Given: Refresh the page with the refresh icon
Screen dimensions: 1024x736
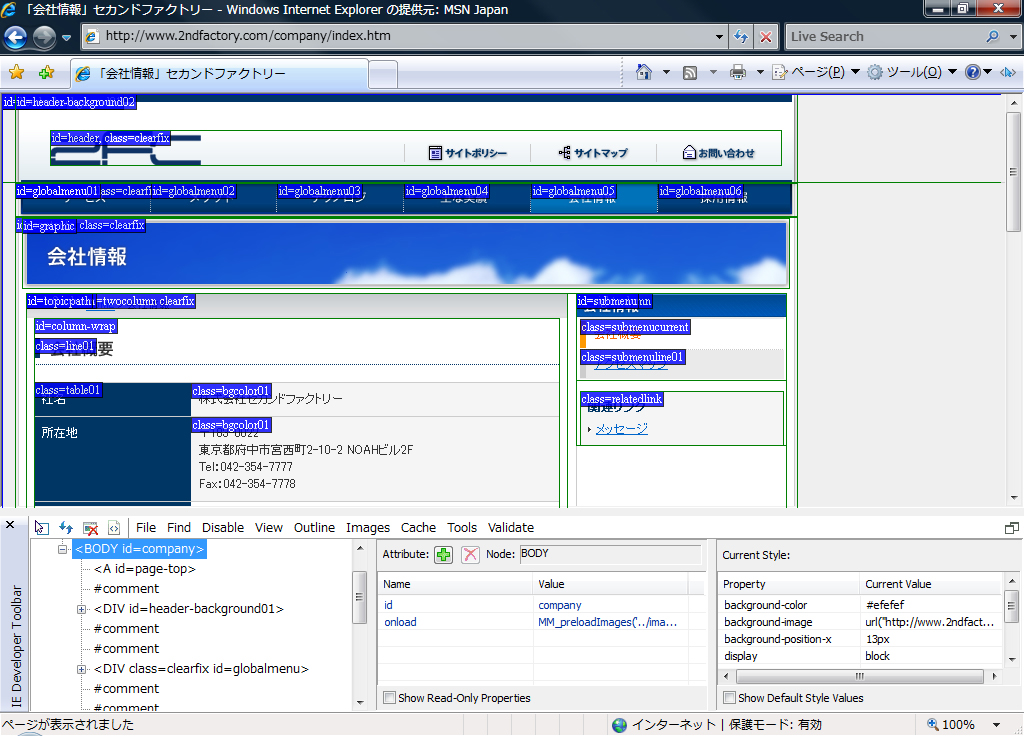Looking at the screenshot, I should pyautogui.click(x=741, y=37).
